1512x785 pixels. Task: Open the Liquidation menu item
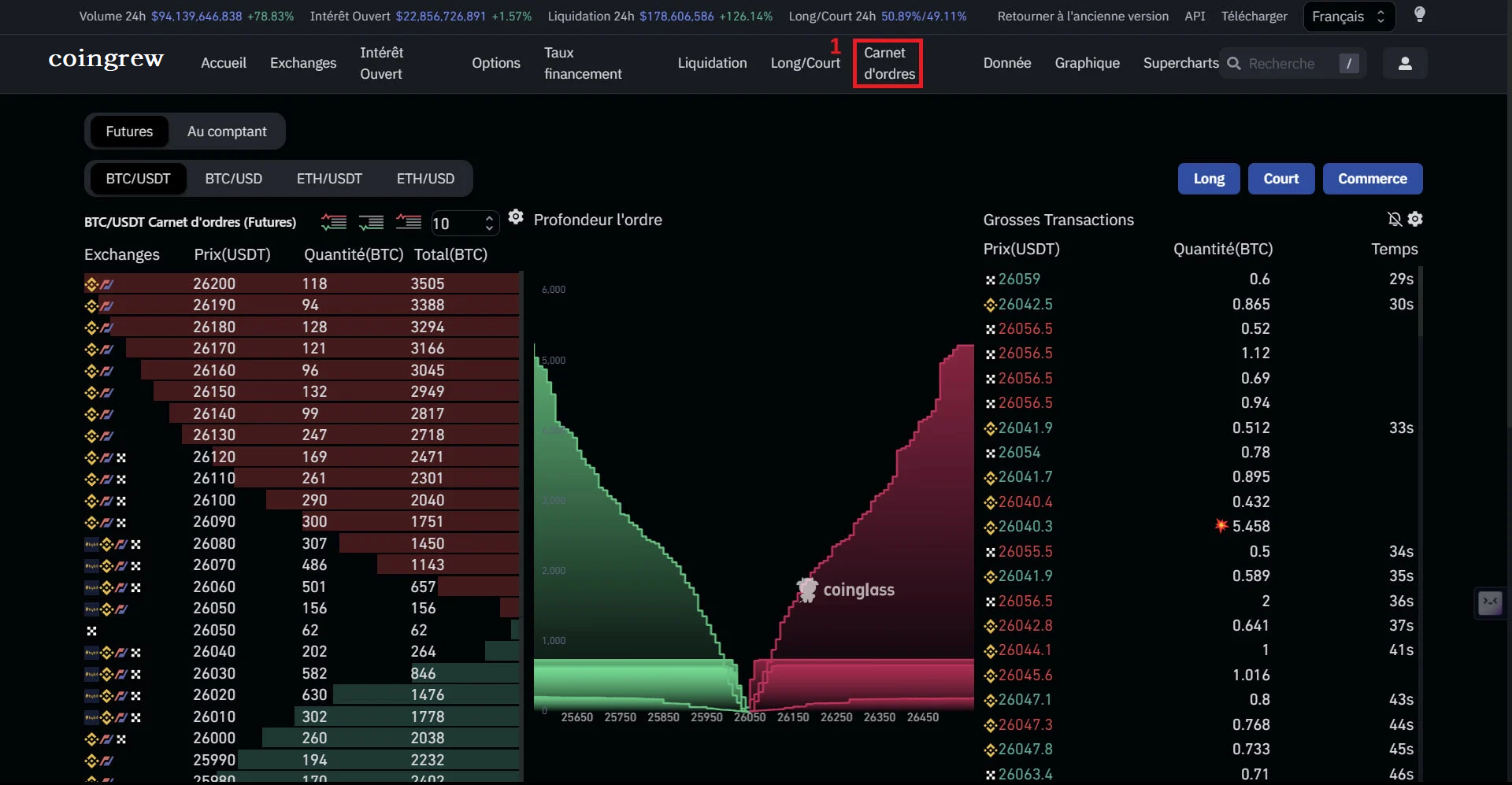pyautogui.click(x=712, y=63)
